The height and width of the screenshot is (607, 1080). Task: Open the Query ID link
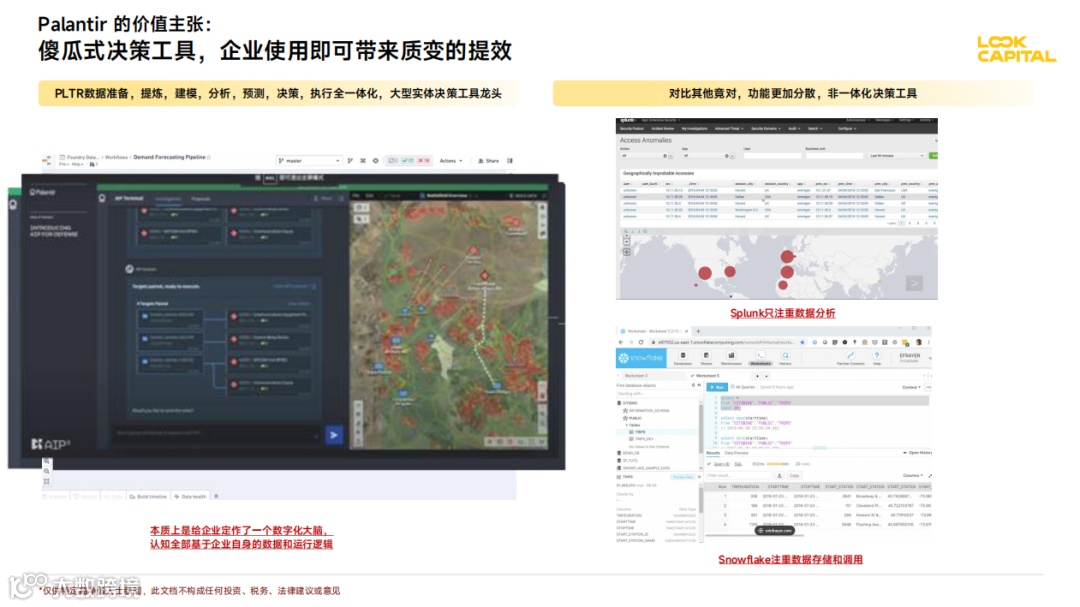click(x=720, y=464)
